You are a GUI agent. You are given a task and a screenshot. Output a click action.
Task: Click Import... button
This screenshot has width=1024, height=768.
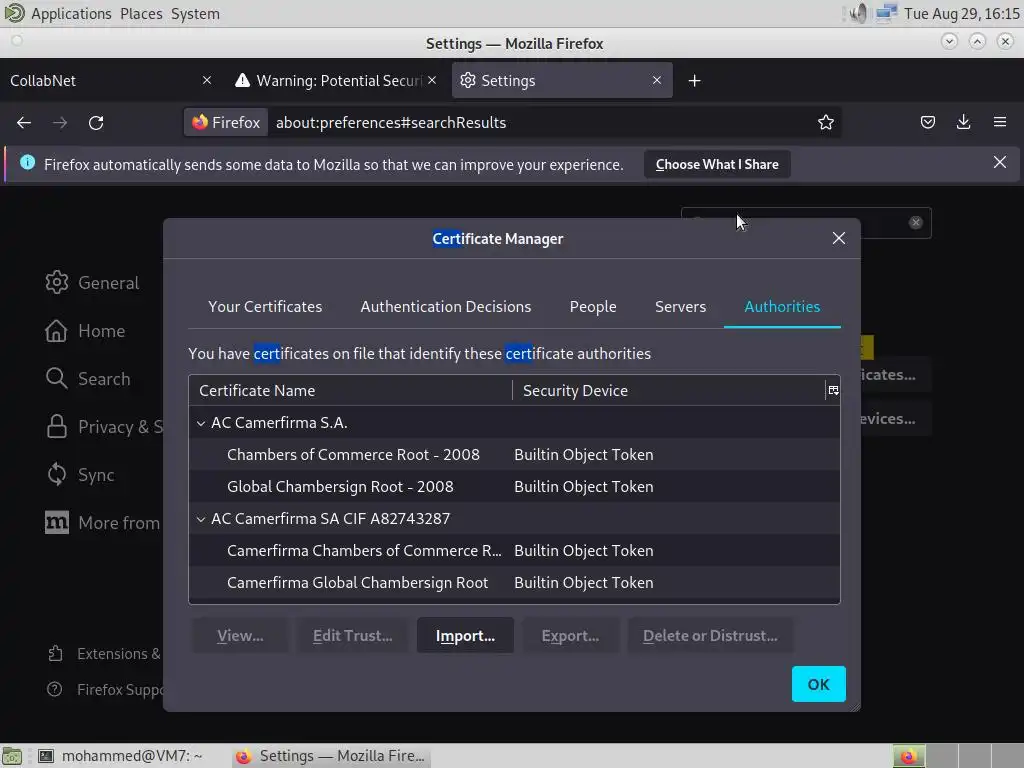465,636
